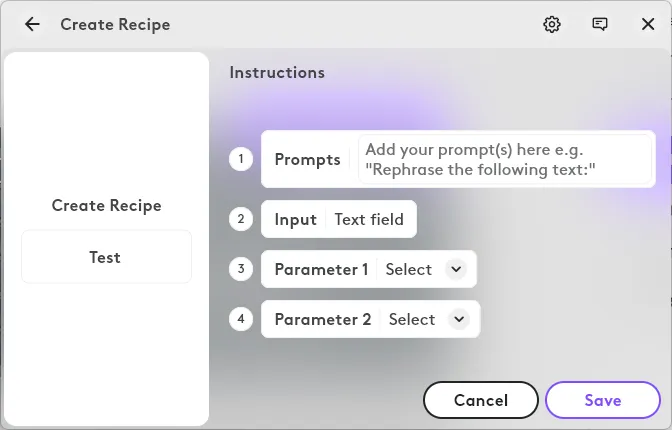672x430 pixels.
Task: Click the Input Text field
Action: [x=369, y=219]
